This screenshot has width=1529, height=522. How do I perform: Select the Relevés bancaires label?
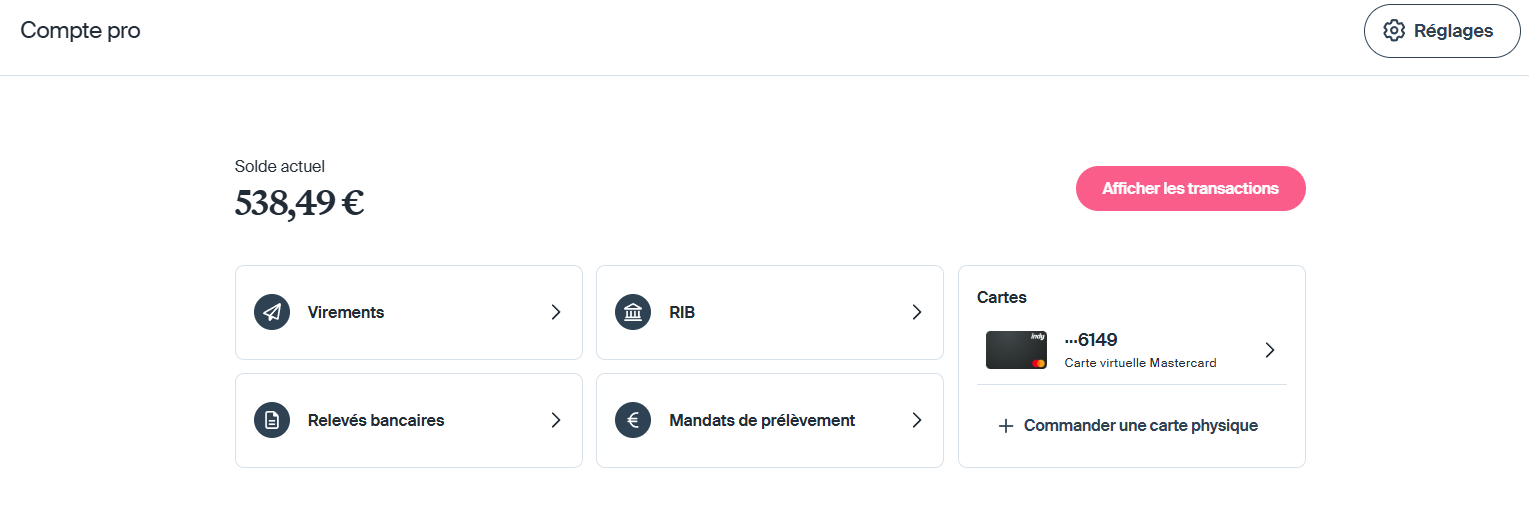point(376,420)
